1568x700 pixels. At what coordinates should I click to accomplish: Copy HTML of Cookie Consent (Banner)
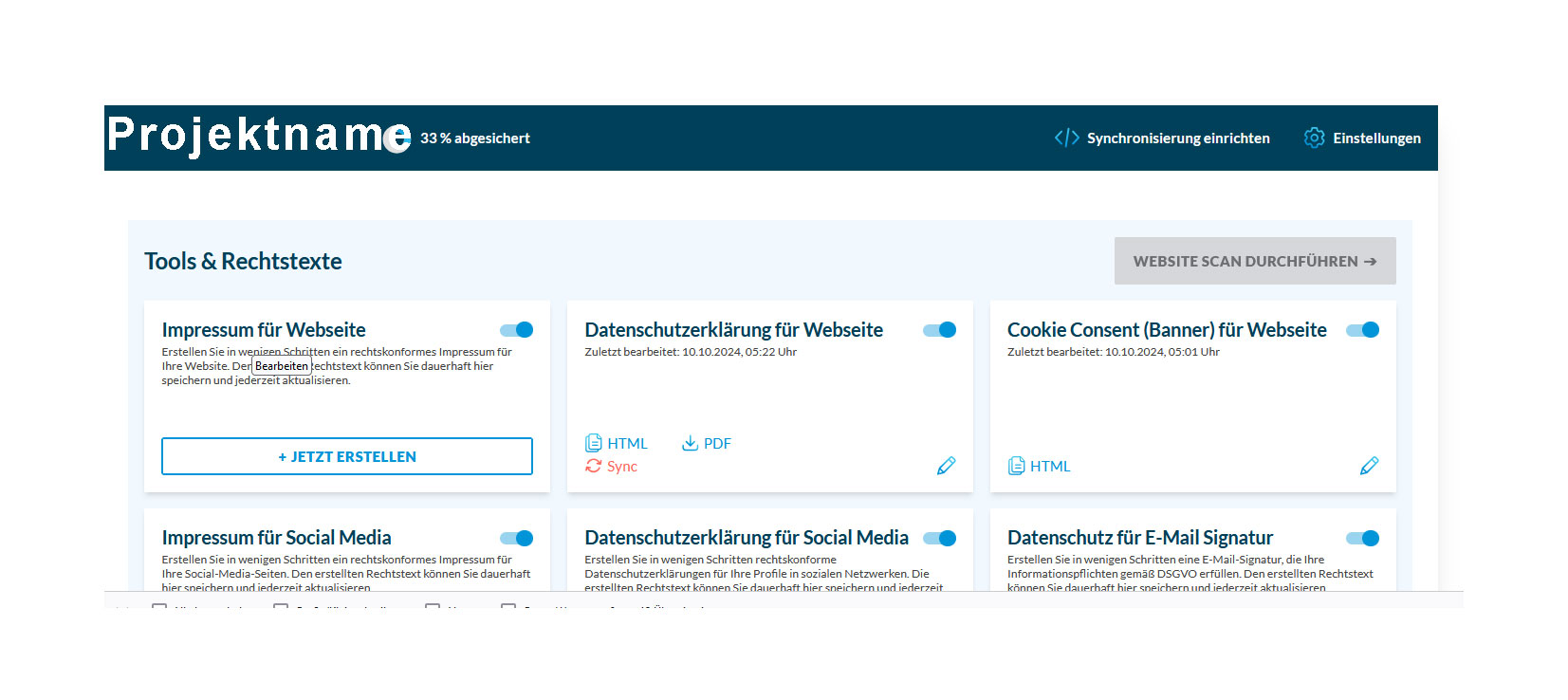(1039, 466)
